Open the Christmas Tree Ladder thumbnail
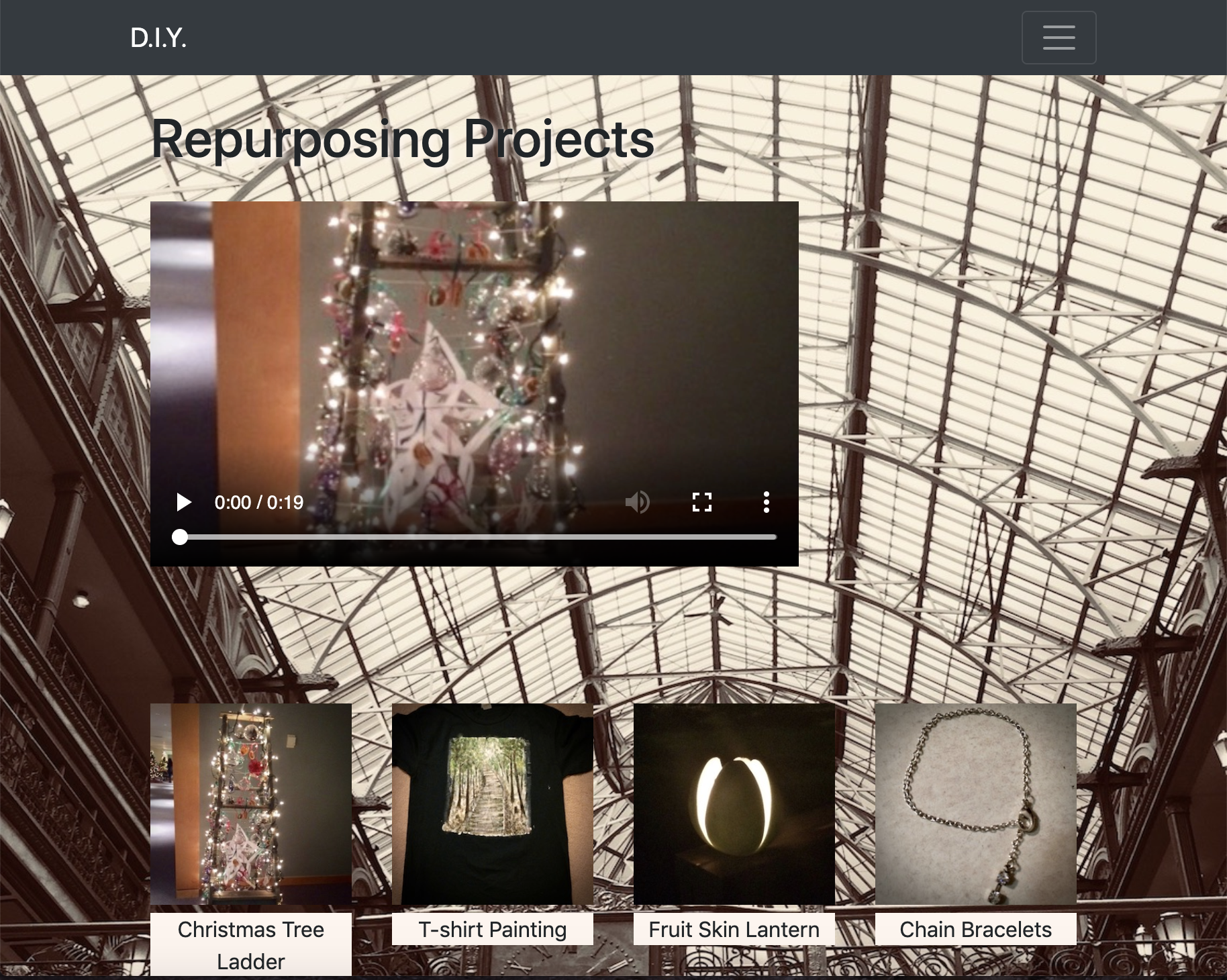Viewport: 1227px width, 980px height. [251, 804]
